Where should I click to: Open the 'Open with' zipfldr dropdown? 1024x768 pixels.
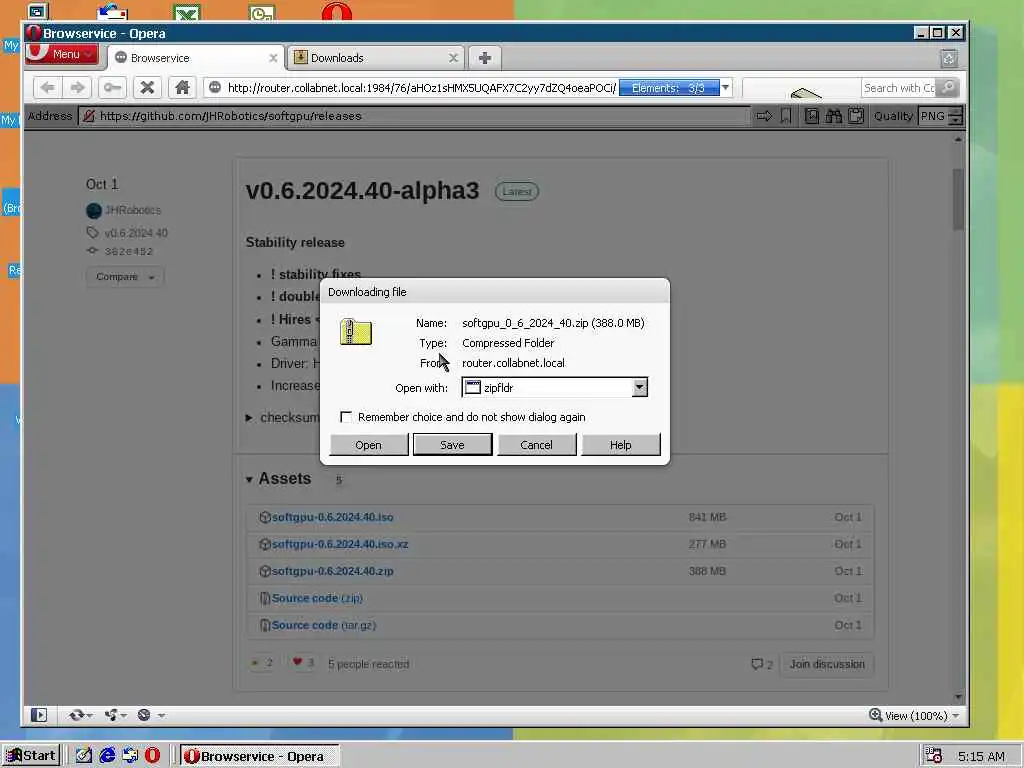(639, 387)
